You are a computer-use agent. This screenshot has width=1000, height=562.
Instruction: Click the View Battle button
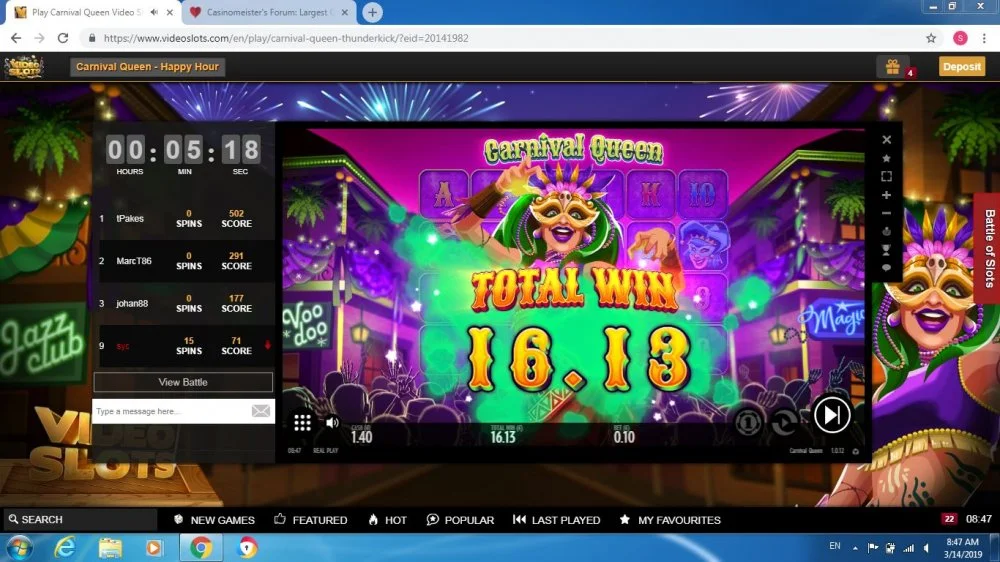183,382
